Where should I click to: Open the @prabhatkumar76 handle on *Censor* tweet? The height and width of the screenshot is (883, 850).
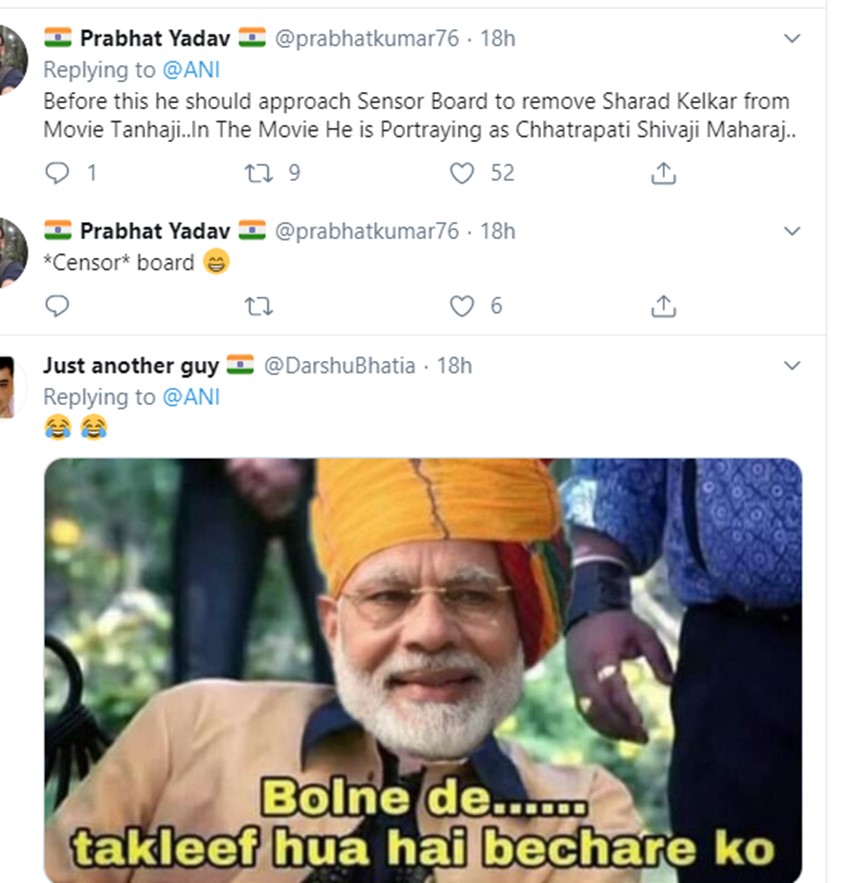click(x=366, y=231)
